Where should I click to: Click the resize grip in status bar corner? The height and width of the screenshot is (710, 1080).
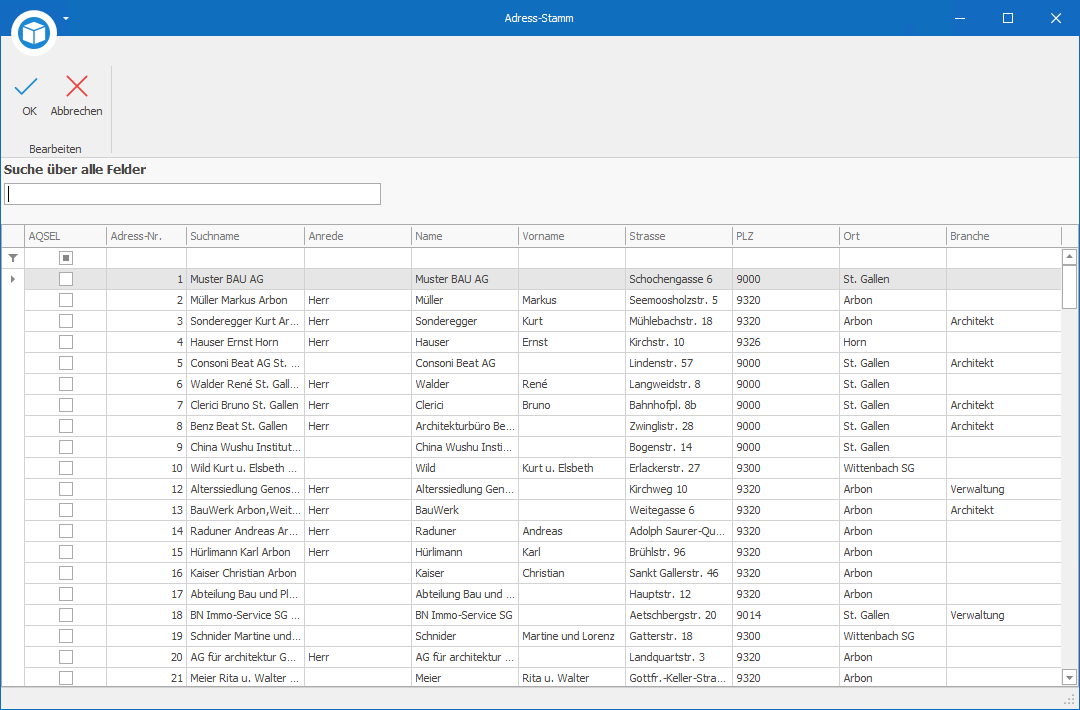pyautogui.click(x=1070, y=700)
